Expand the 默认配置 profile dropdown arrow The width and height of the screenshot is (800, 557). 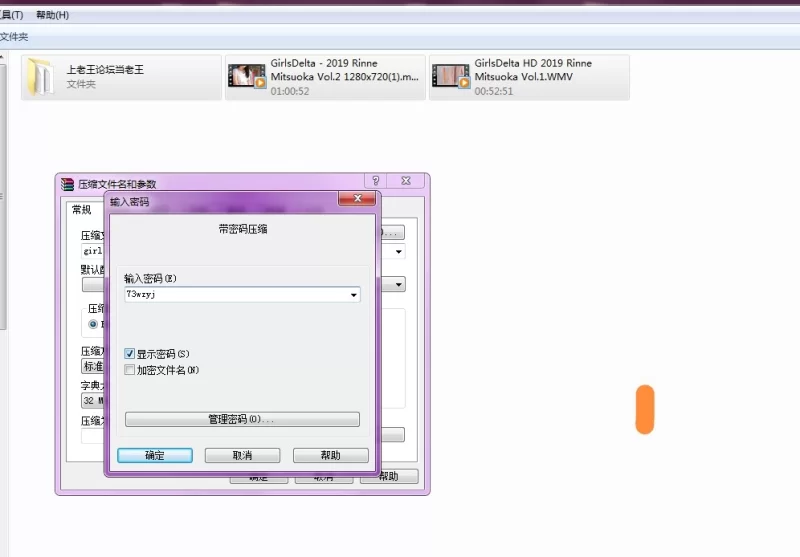(399, 284)
